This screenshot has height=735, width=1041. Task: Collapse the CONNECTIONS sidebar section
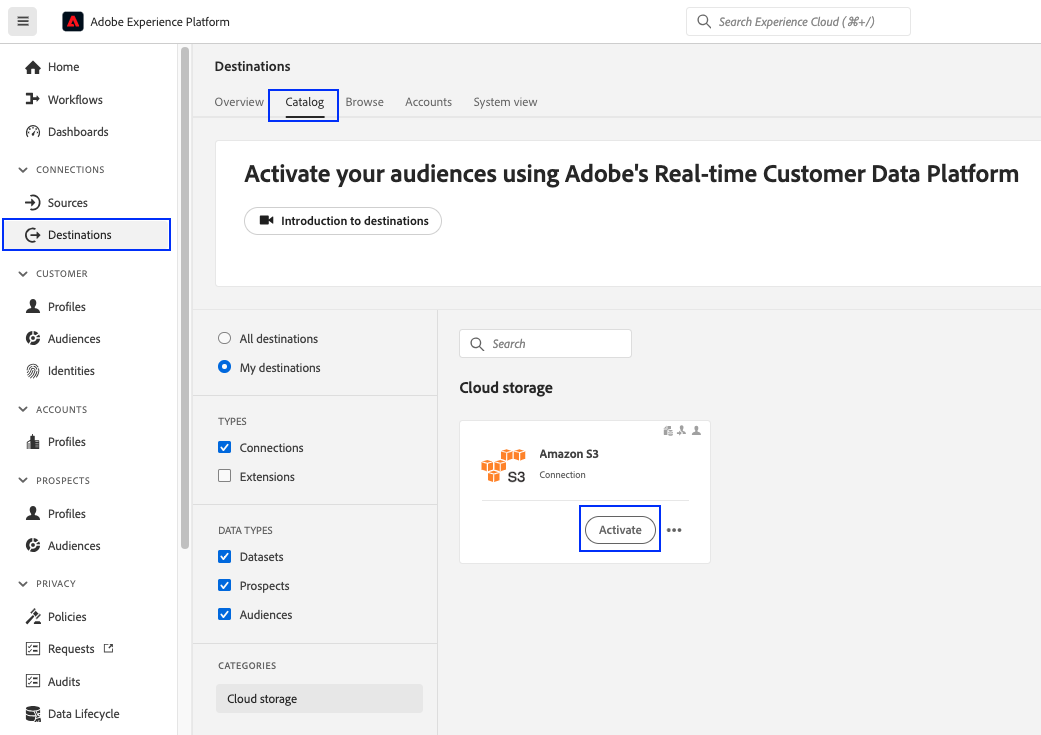[23, 170]
